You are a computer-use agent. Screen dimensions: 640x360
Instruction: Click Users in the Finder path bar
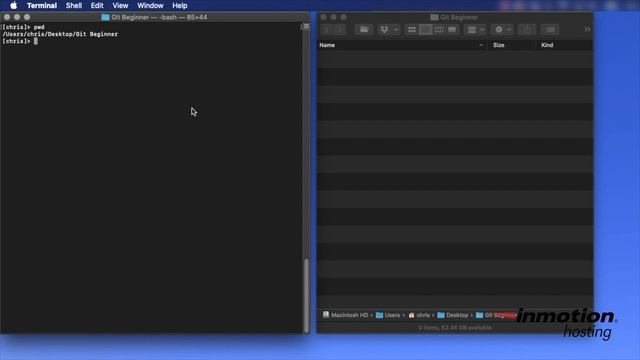(388, 315)
